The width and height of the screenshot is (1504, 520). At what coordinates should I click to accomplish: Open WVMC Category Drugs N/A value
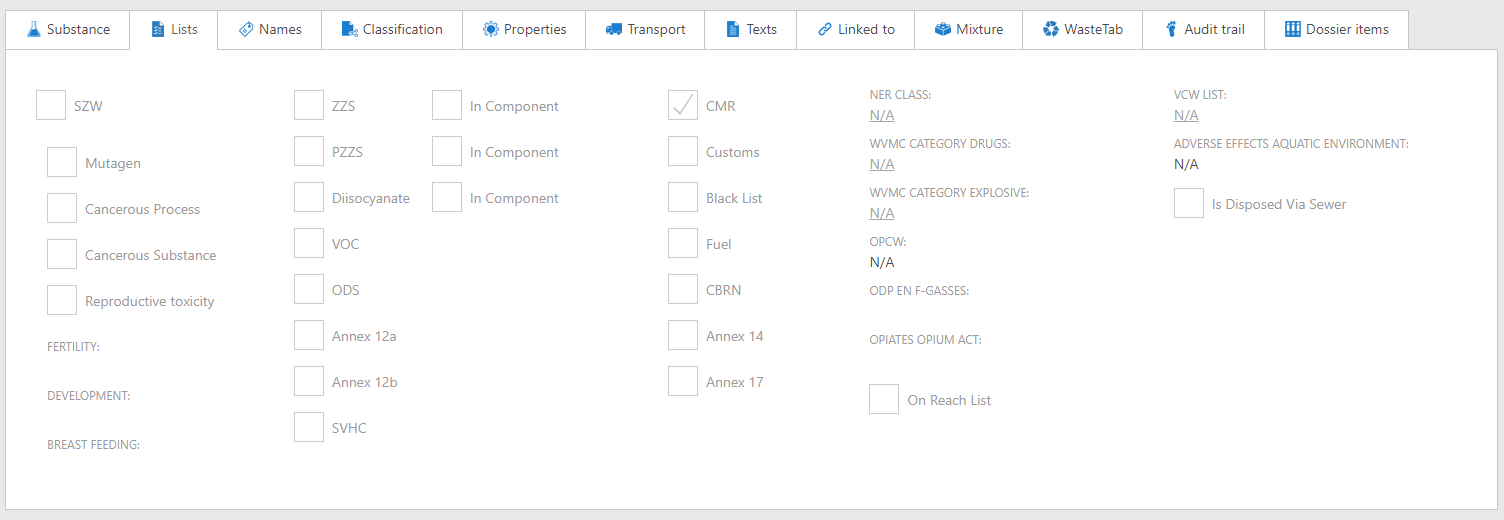tap(882, 164)
